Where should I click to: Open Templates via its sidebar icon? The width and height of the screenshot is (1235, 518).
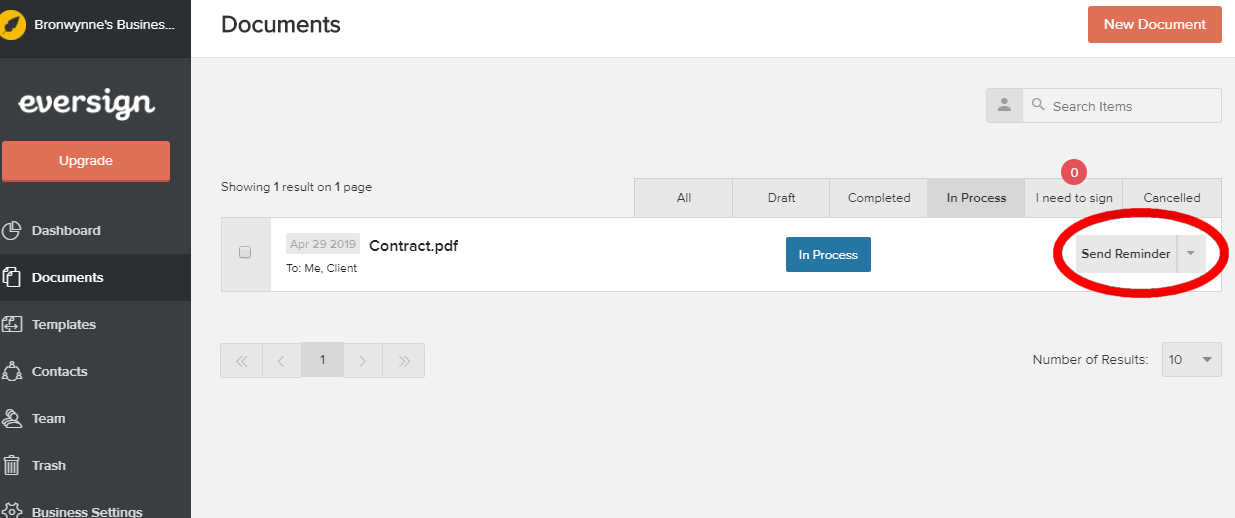tap(12, 324)
